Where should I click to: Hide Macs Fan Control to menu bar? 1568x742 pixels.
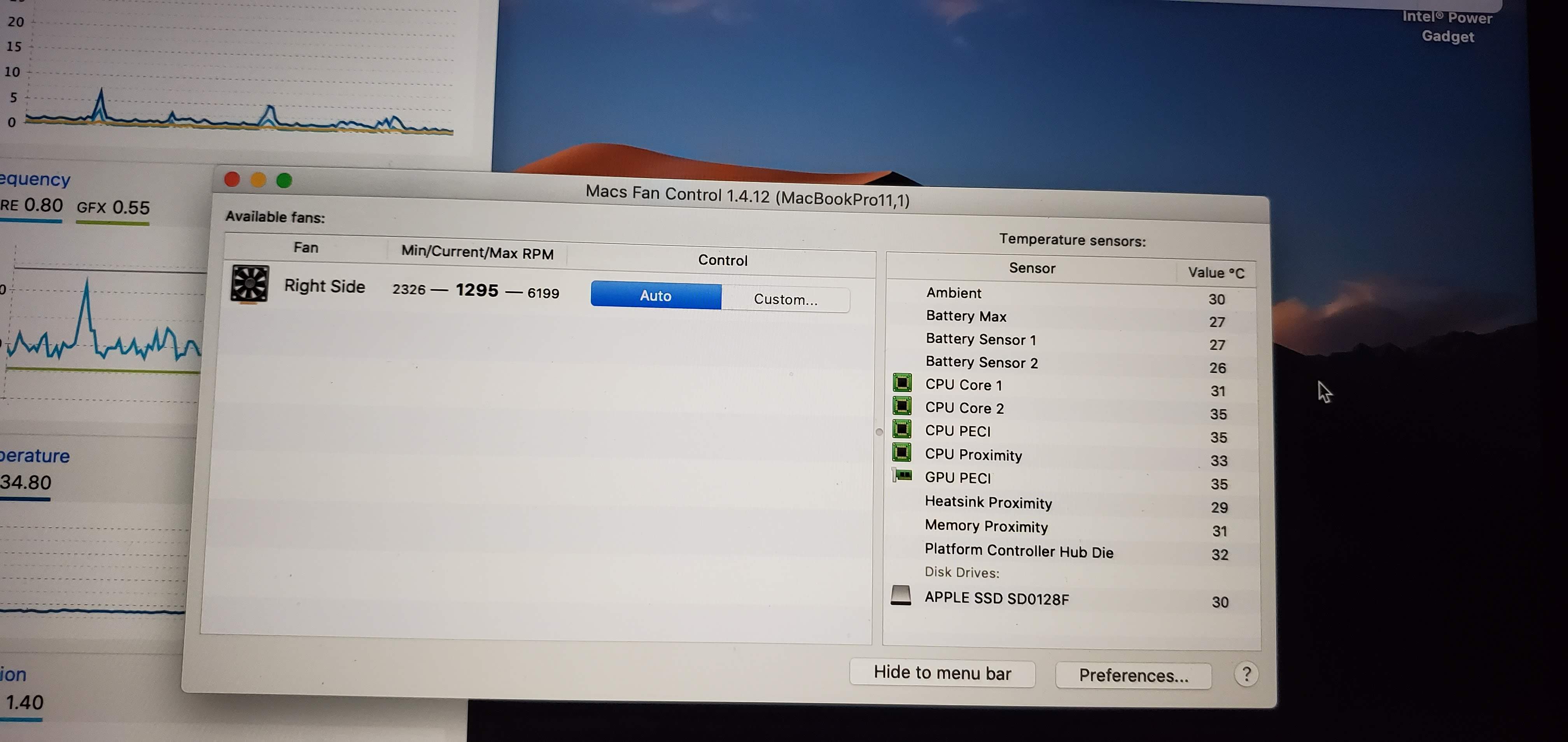(x=942, y=673)
